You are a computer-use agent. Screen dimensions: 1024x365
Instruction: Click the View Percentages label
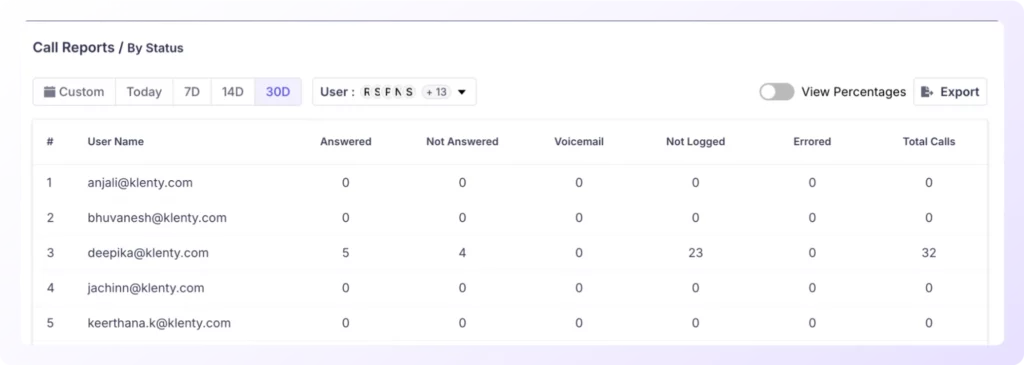click(854, 92)
